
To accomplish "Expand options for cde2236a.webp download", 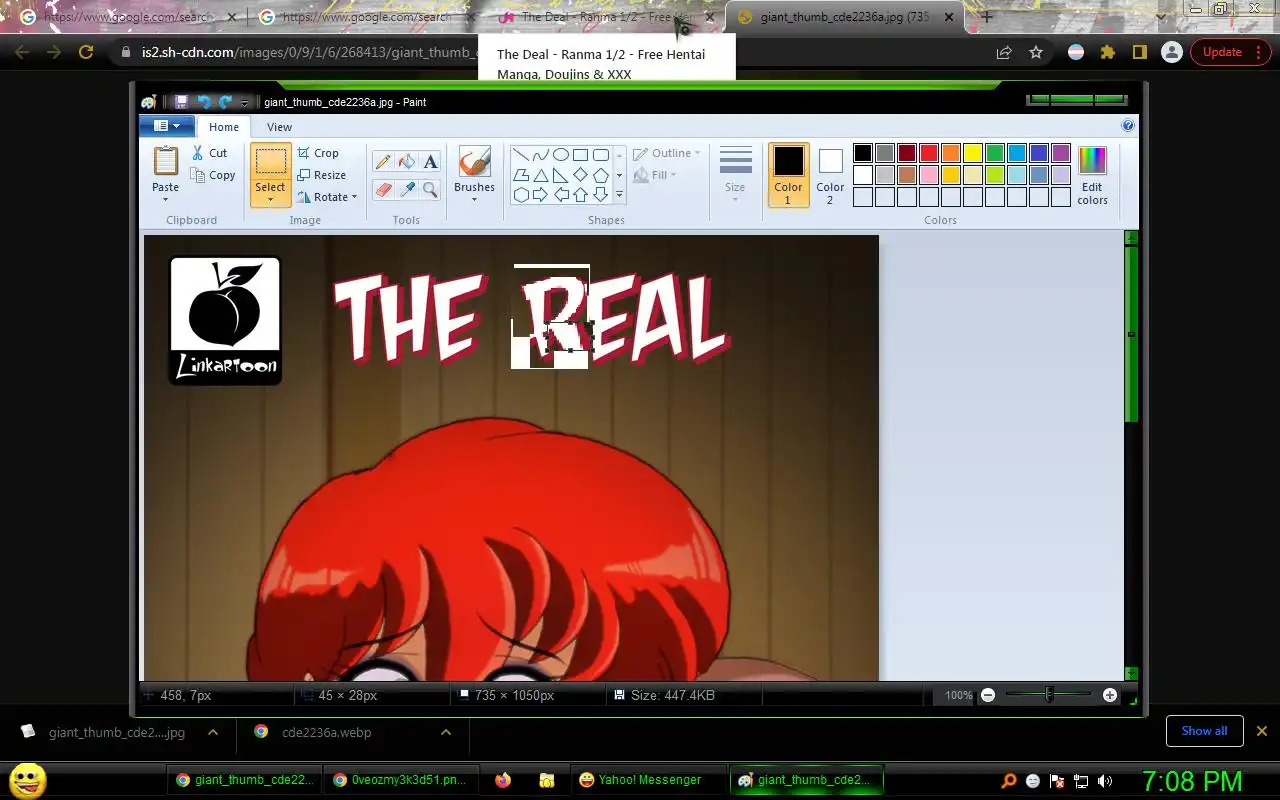I will [446, 732].
